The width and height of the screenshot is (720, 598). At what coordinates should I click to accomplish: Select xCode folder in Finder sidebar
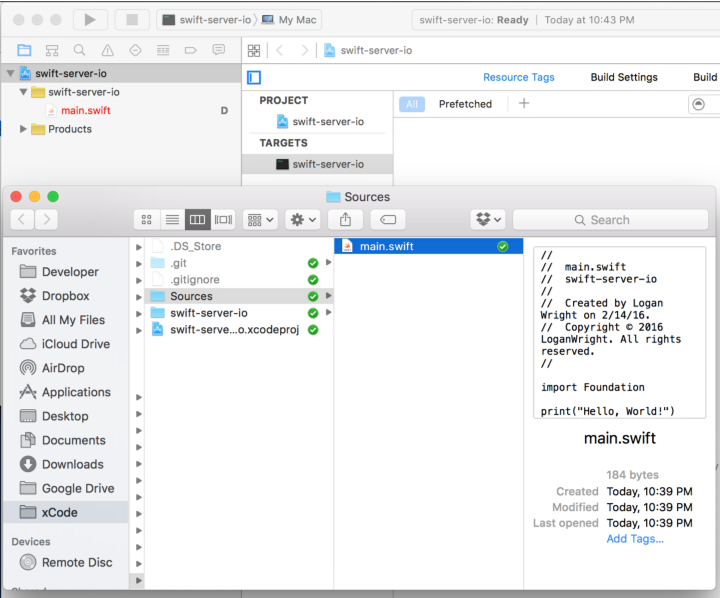(x=65, y=512)
